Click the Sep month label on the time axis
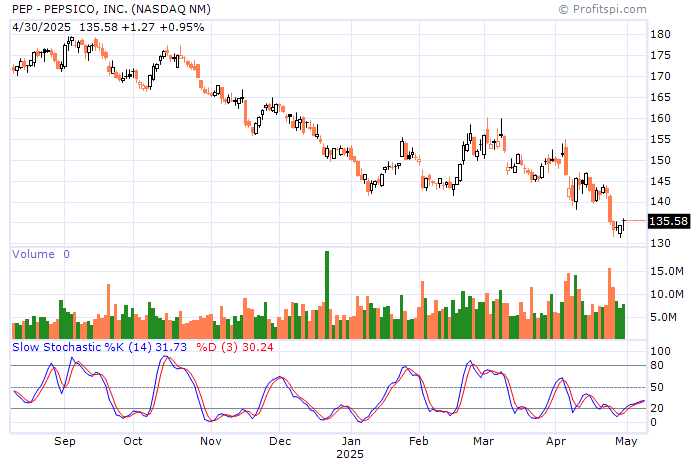Image resolution: width=700 pixels, height=464 pixels. 65,441
